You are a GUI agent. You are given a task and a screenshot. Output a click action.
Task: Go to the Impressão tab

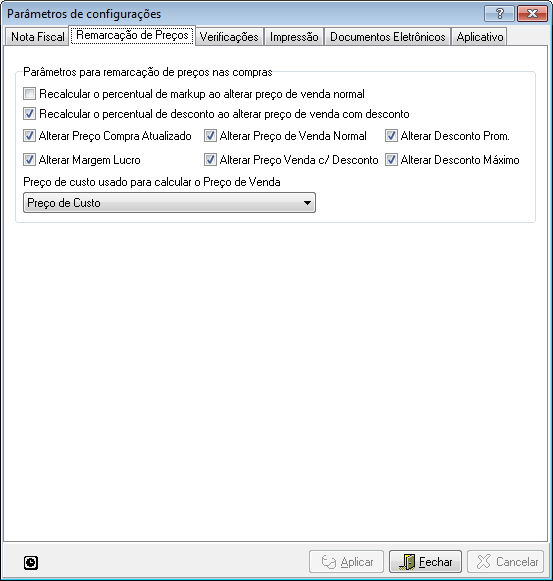tap(294, 37)
